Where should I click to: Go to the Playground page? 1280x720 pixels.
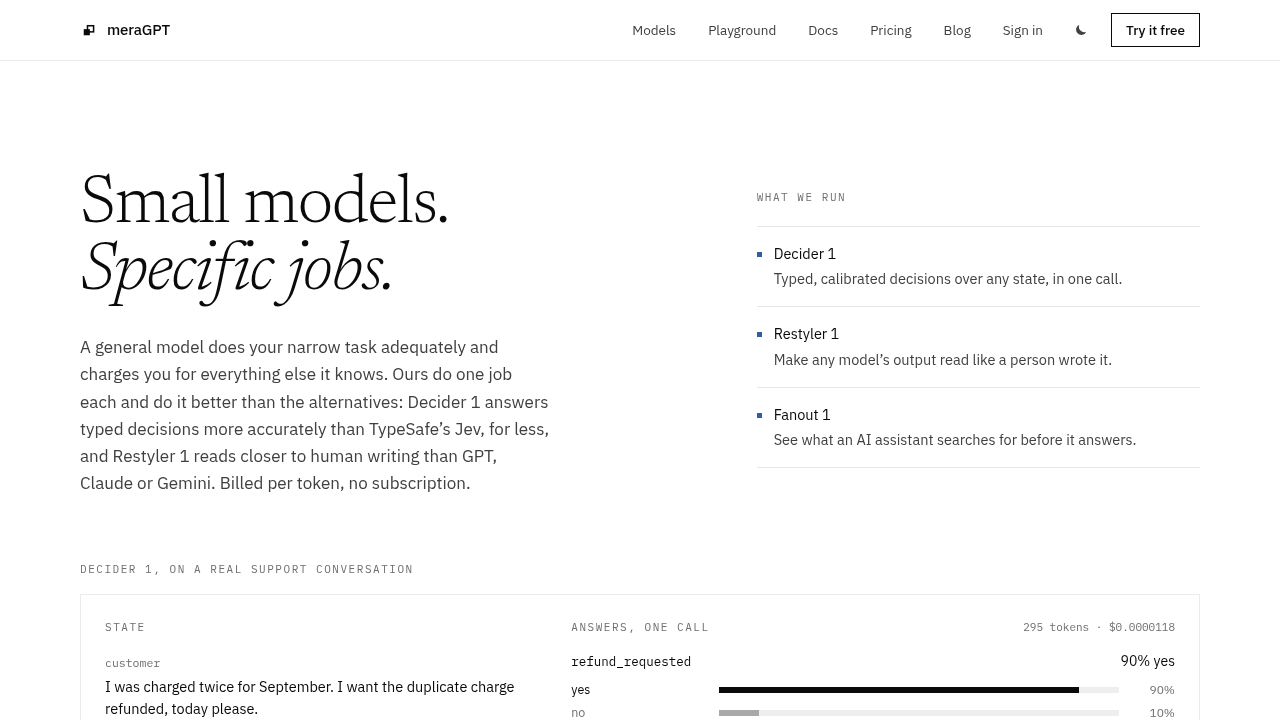[742, 30]
